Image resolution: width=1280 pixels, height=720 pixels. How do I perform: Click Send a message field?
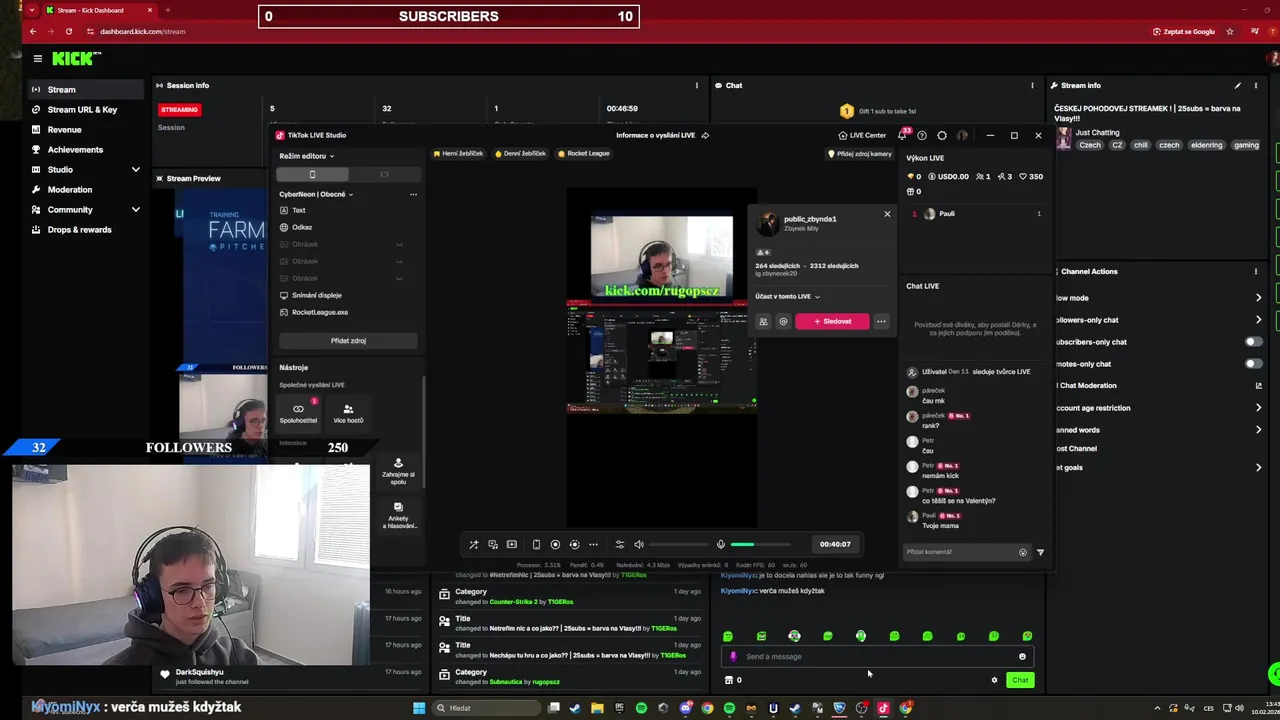coord(875,657)
